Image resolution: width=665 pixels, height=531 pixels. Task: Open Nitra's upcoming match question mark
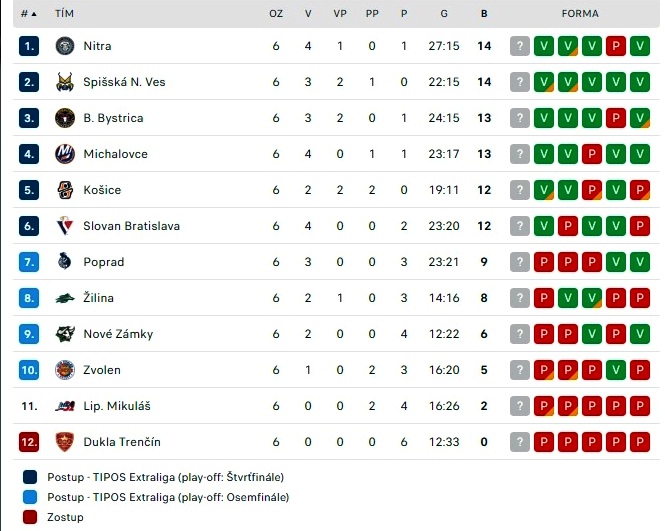click(x=520, y=46)
